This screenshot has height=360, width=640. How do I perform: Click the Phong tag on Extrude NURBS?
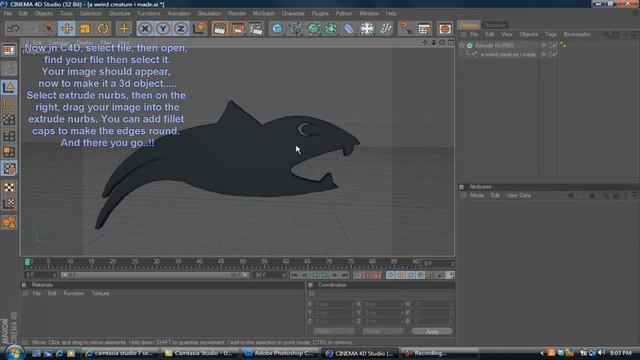[x=563, y=45]
